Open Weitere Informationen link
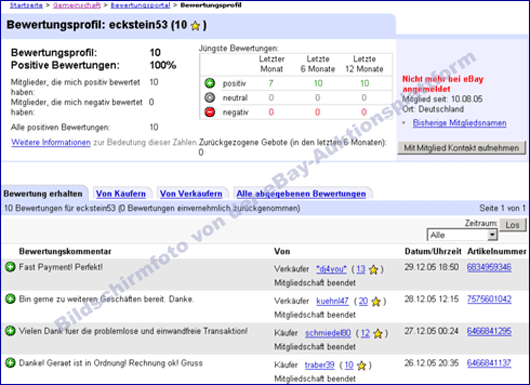This screenshot has width=530, height=385. pos(51,142)
